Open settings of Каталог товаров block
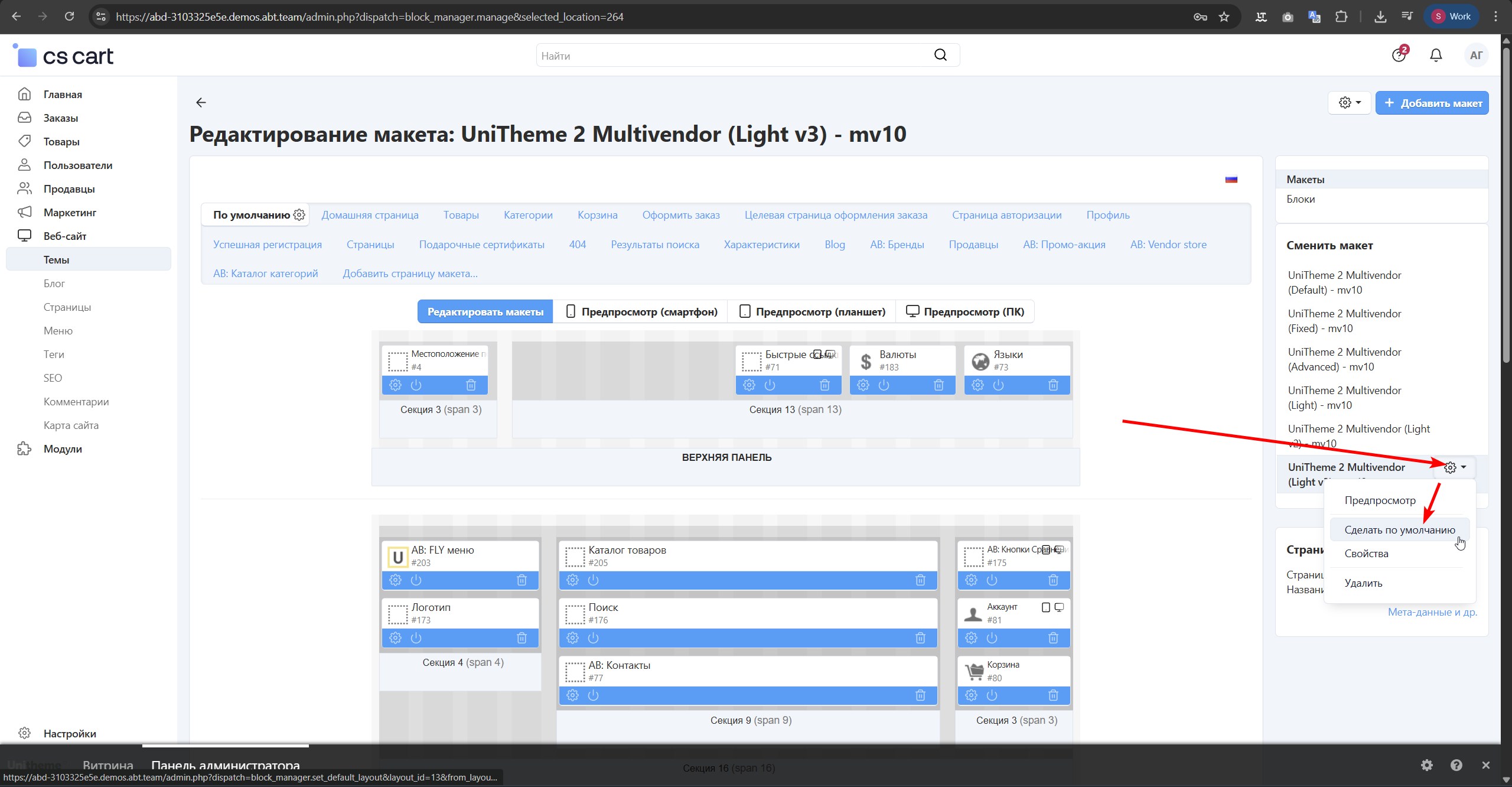The image size is (1512, 787). tap(572, 580)
